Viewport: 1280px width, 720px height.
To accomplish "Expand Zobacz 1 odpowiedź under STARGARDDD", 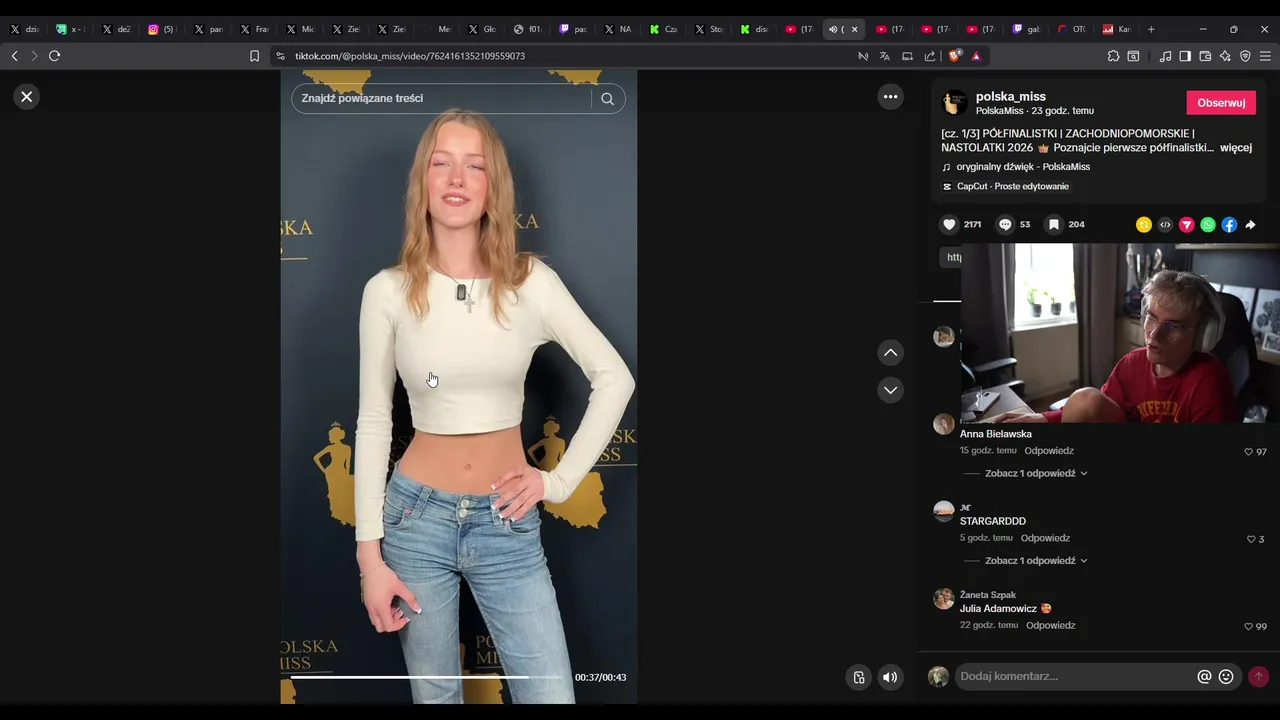I will [x=1036, y=561].
